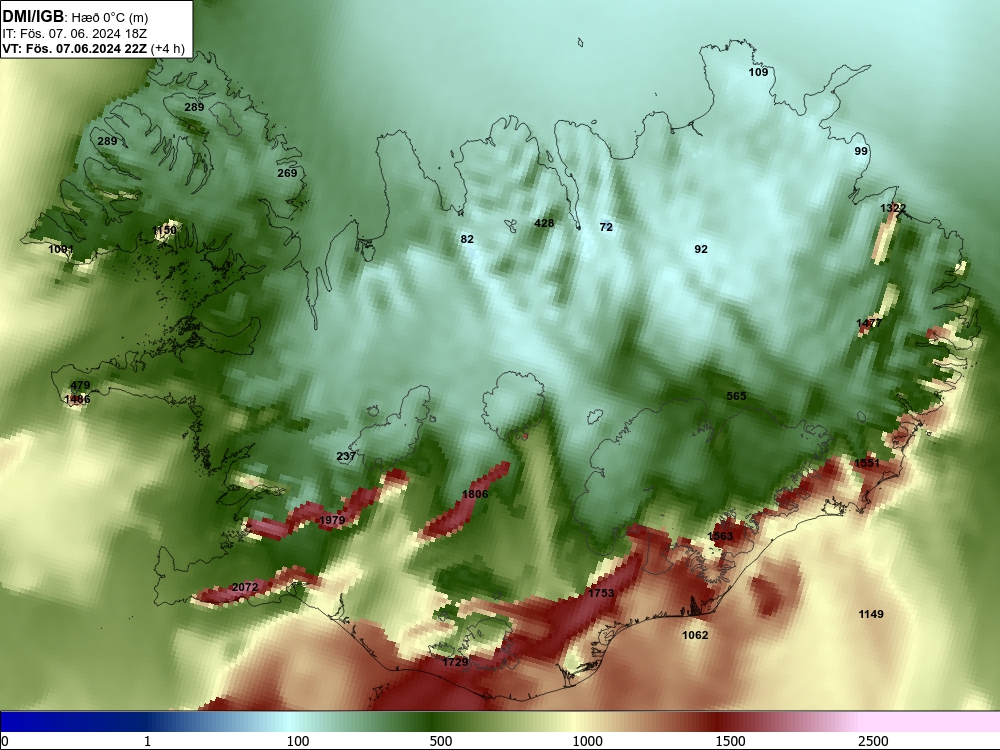Click the 1486 map value label
Image resolution: width=1000 pixels, height=750 pixels.
point(77,399)
